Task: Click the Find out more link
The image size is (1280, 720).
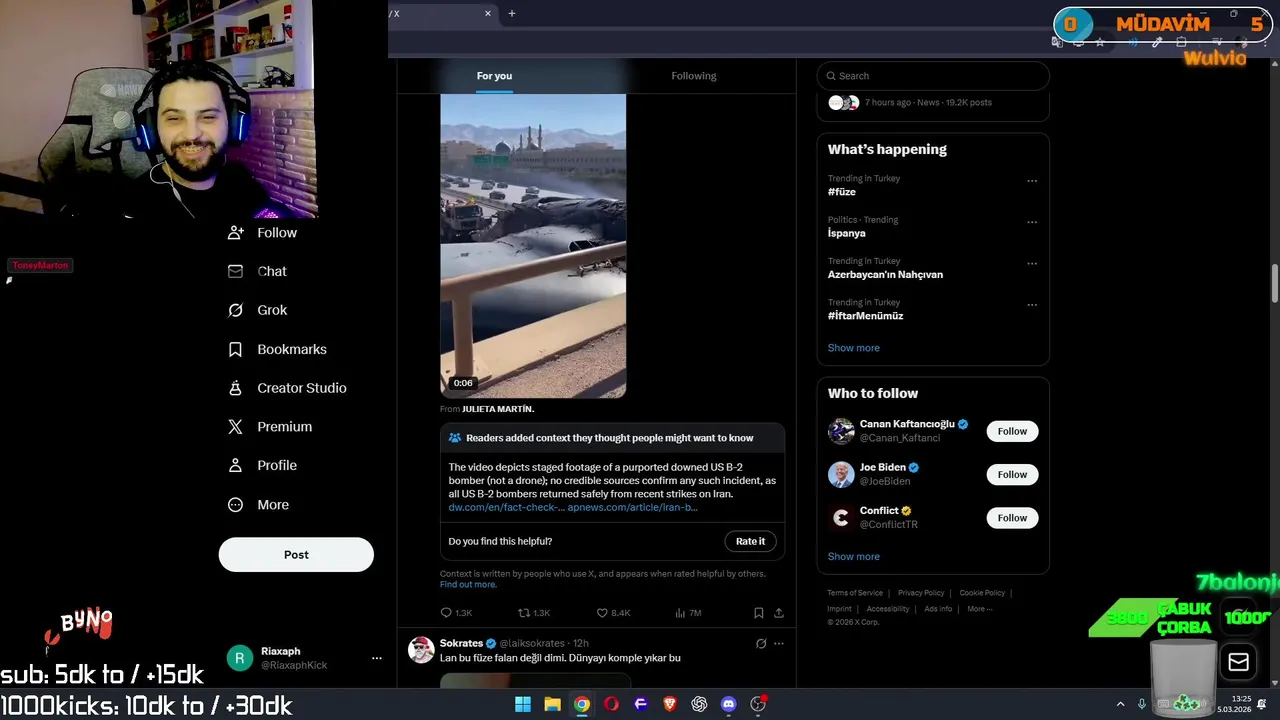Action: pos(468,584)
